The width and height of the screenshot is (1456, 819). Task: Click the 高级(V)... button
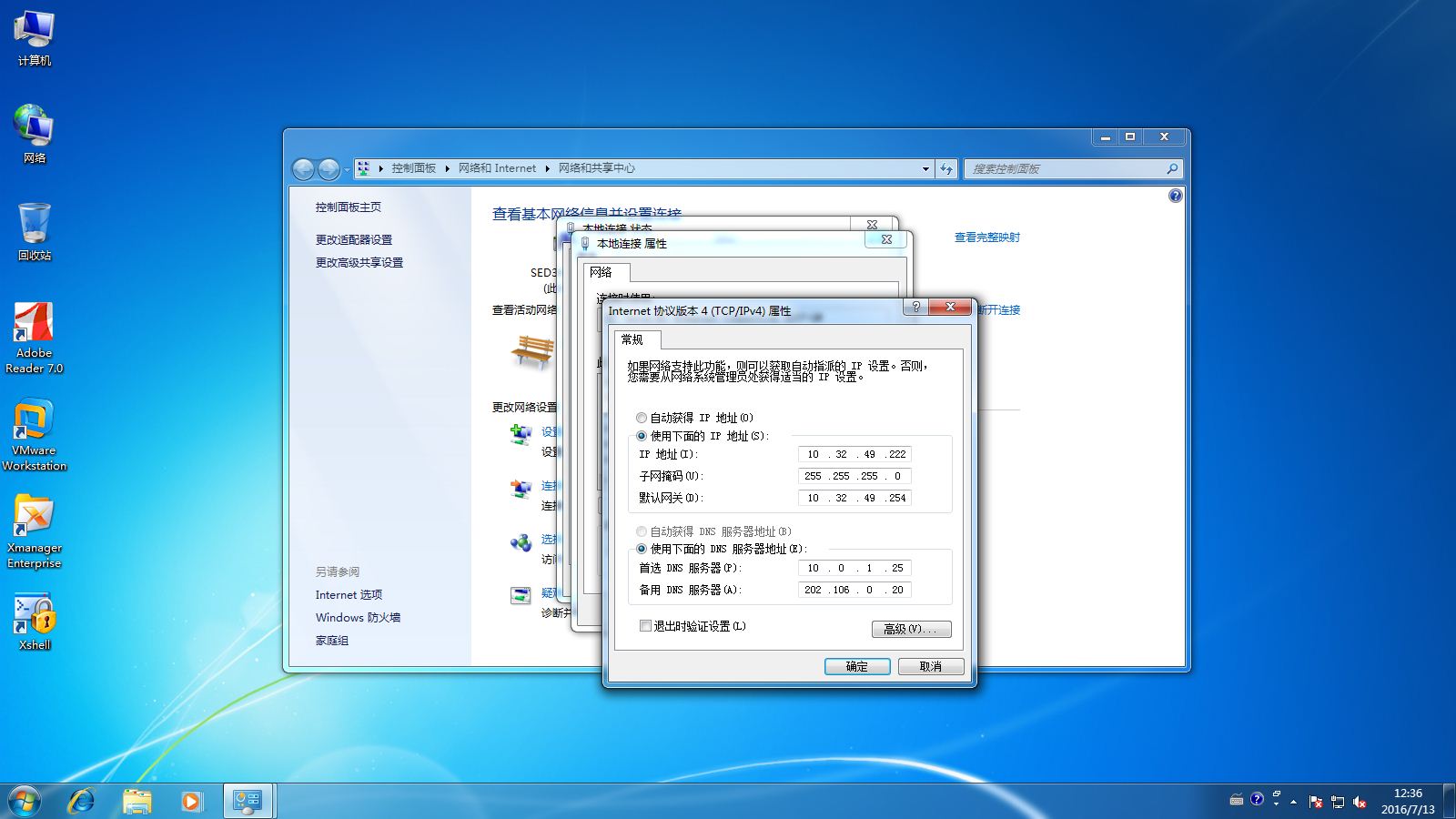tap(912, 629)
